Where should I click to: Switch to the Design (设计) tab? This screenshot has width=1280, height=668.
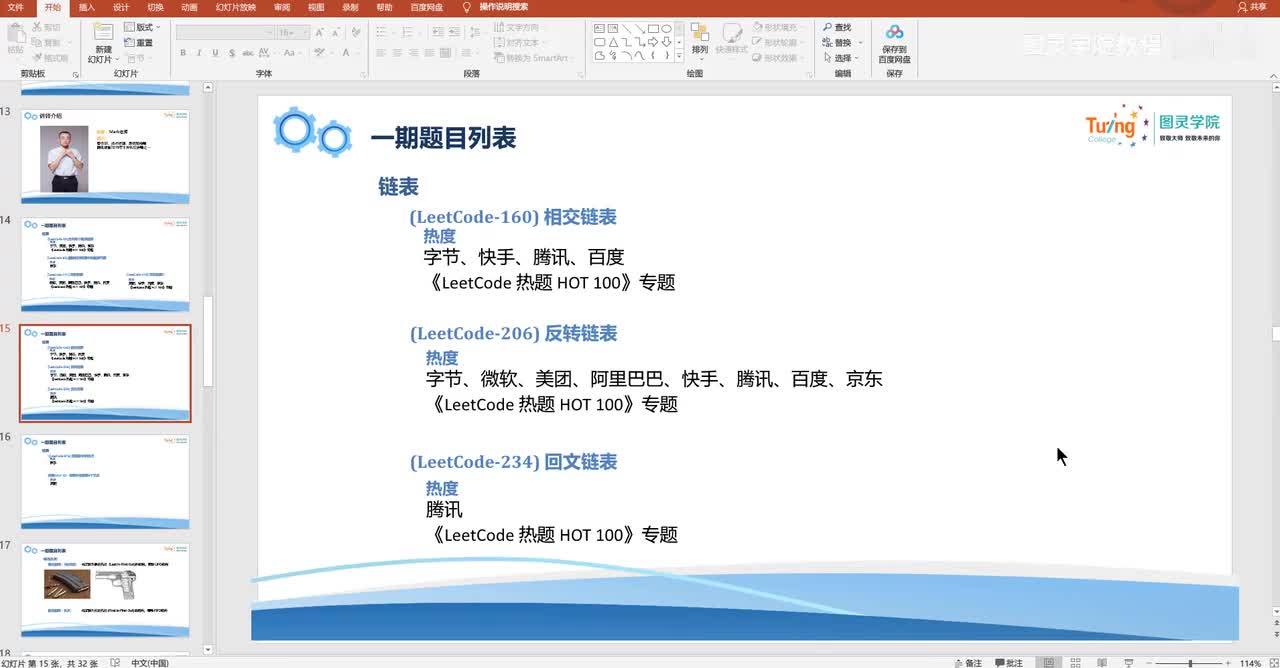coord(121,7)
